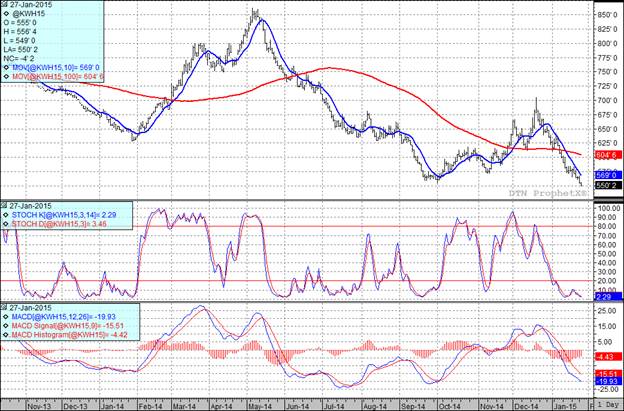Click the diamond marker next to @KWH15
The height and width of the screenshot is (411, 624).
coord(8,14)
